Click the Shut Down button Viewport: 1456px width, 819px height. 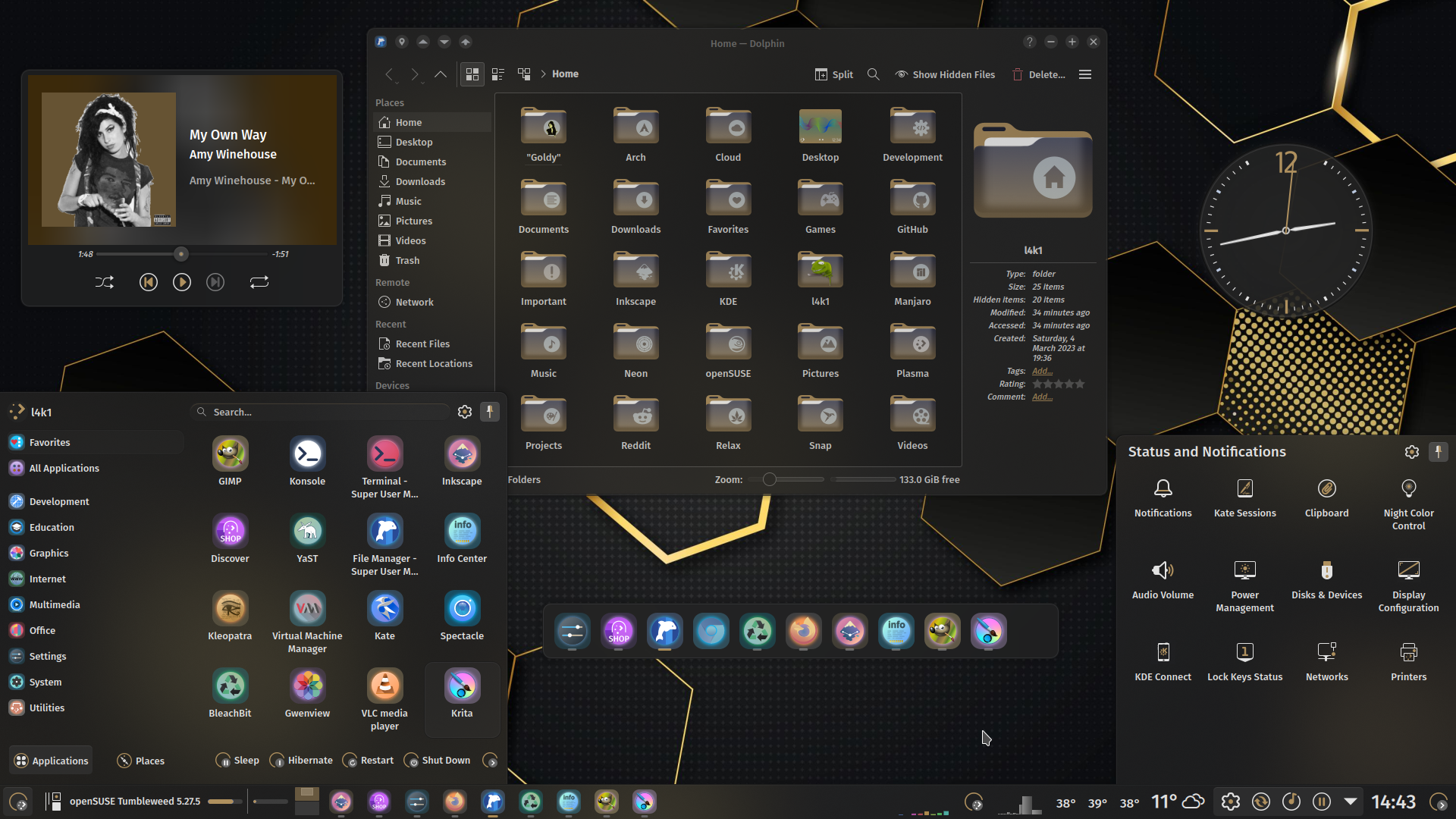(437, 760)
